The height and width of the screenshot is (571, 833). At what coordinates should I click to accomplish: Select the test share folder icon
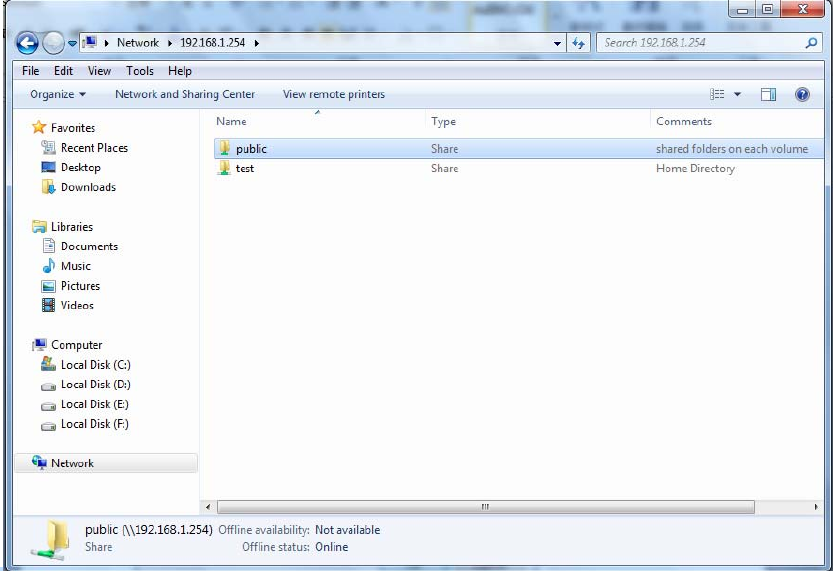(225, 168)
